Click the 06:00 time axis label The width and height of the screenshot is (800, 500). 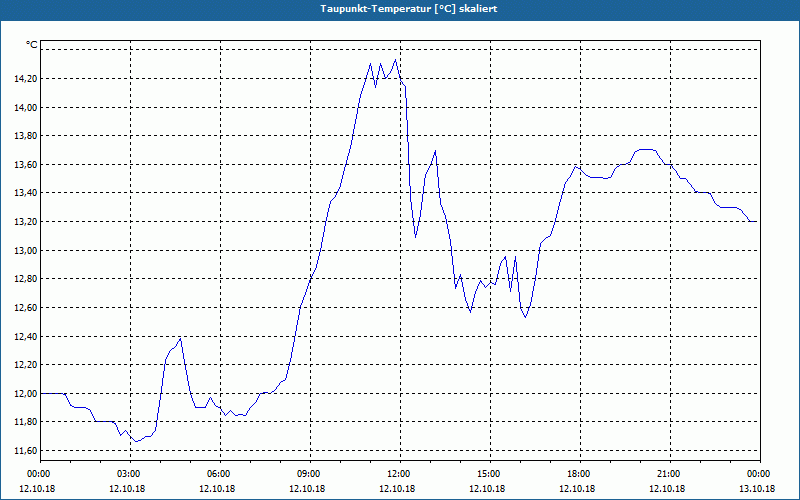coord(220,474)
